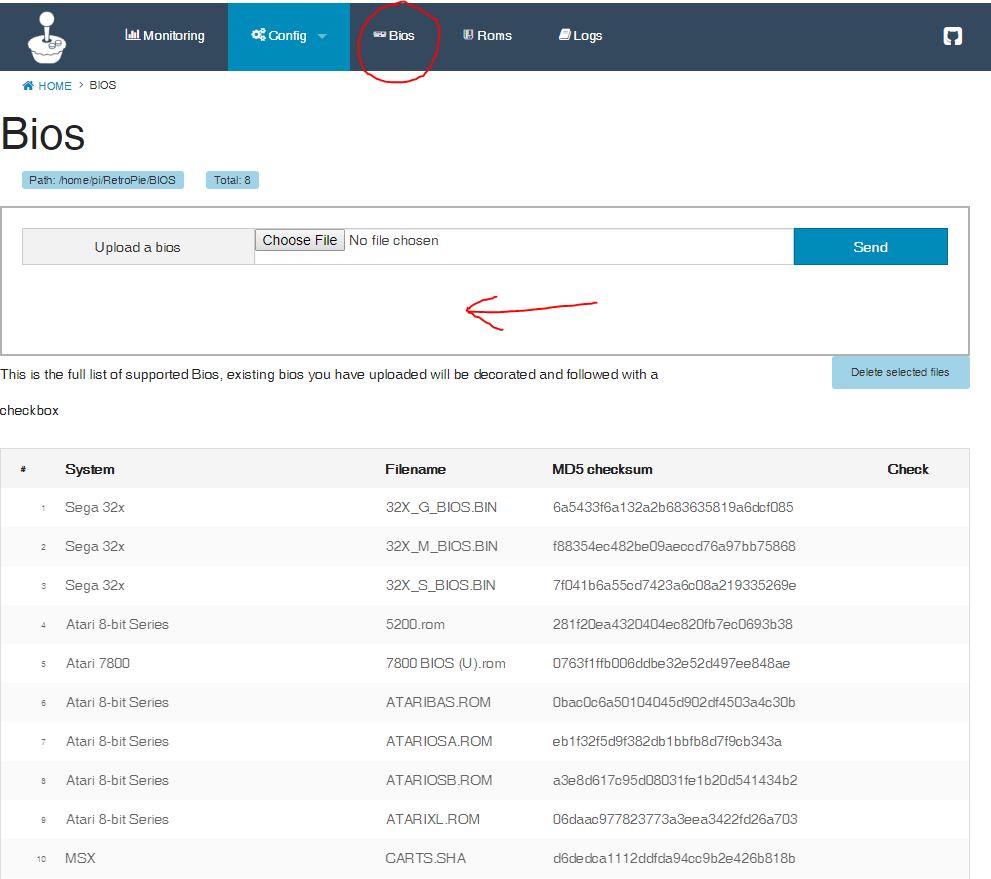Expand the Config dropdown caret
The image size is (991, 879).
click(322, 36)
